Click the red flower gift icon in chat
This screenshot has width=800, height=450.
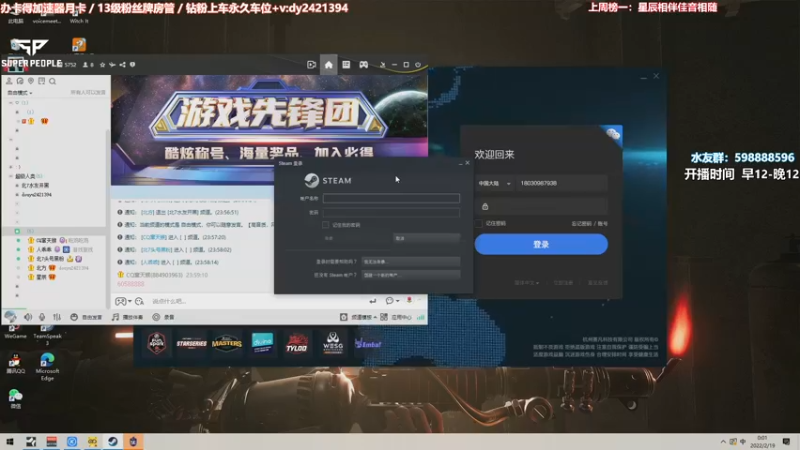409,301
